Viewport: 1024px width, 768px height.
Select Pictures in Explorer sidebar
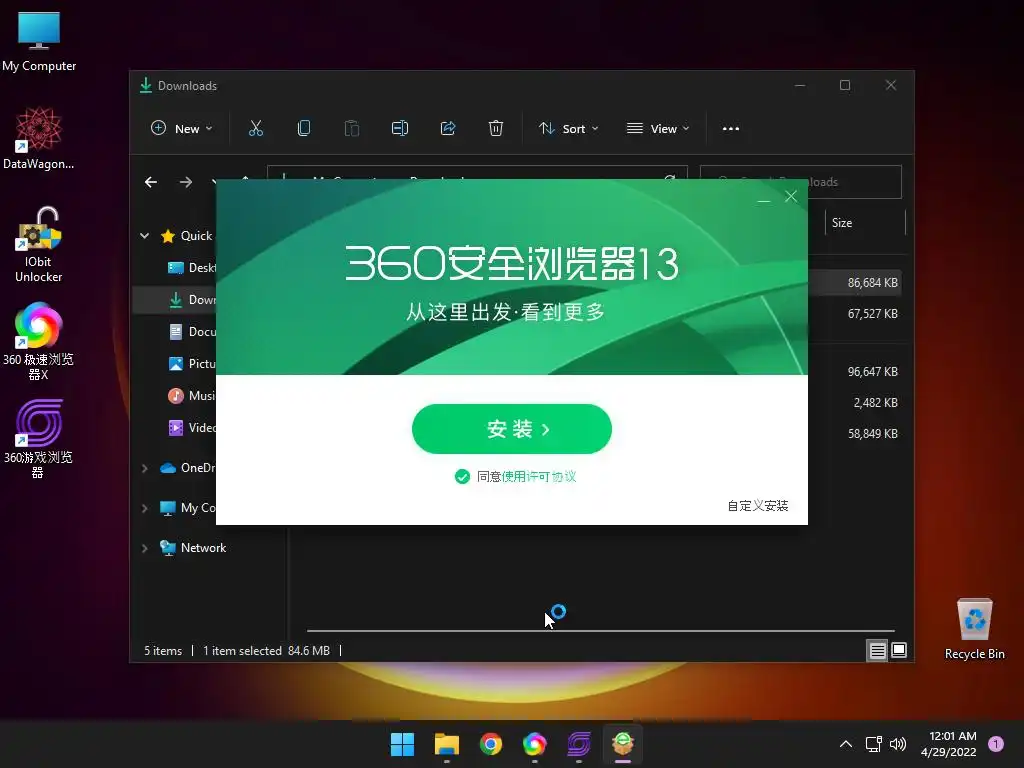click(x=191, y=364)
